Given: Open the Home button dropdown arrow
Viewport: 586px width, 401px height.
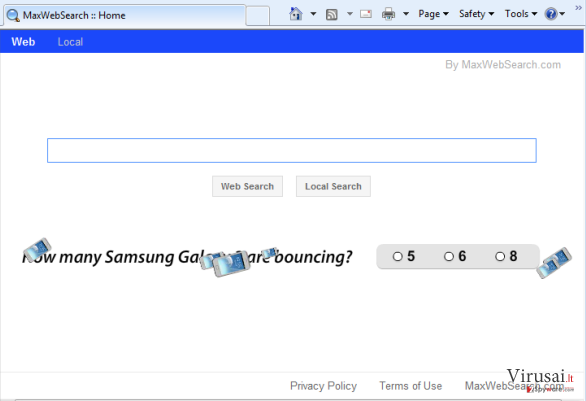Looking at the screenshot, I should pyautogui.click(x=313, y=14).
